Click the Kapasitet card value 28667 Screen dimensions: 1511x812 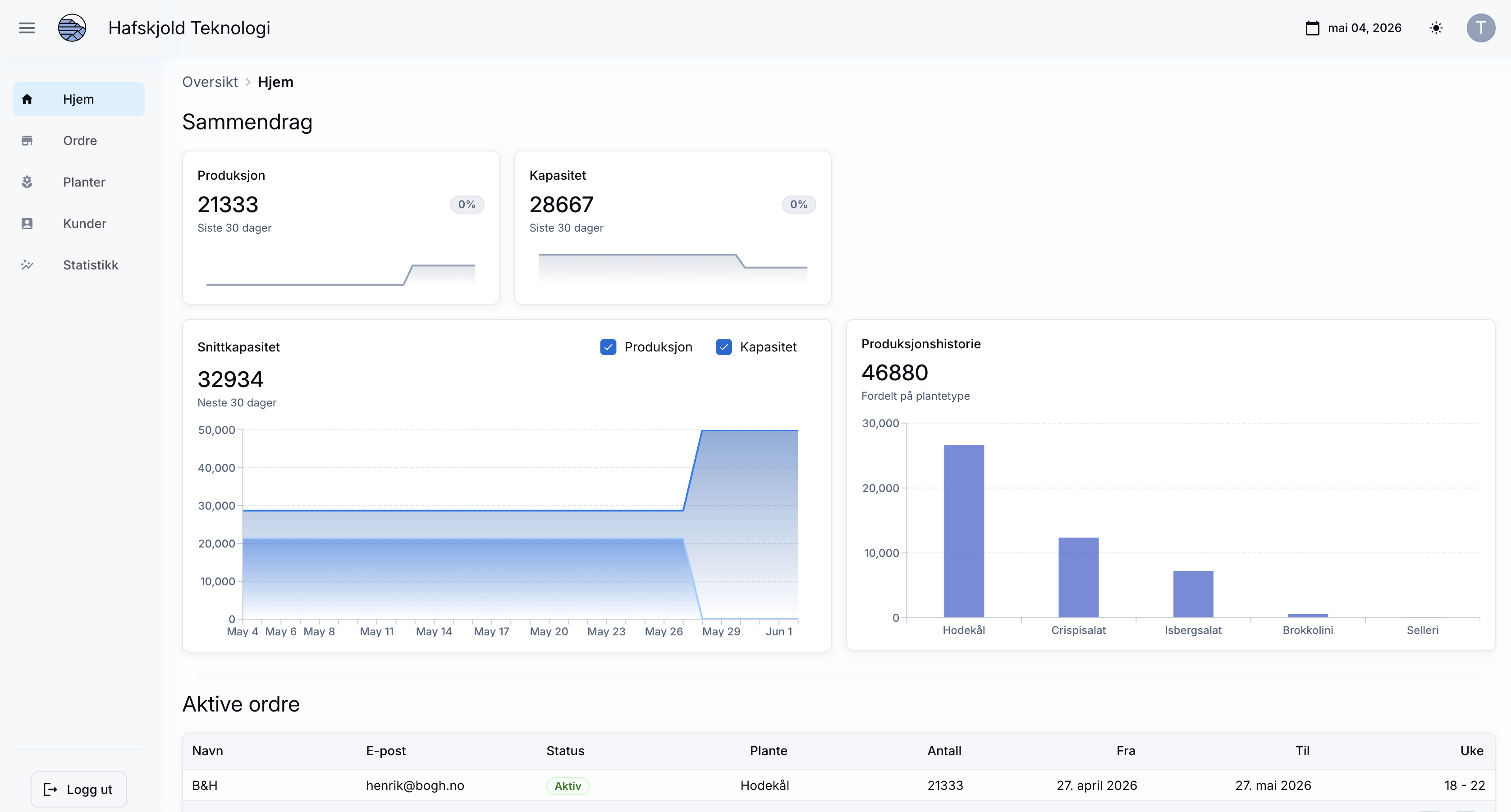(x=561, y=205)
